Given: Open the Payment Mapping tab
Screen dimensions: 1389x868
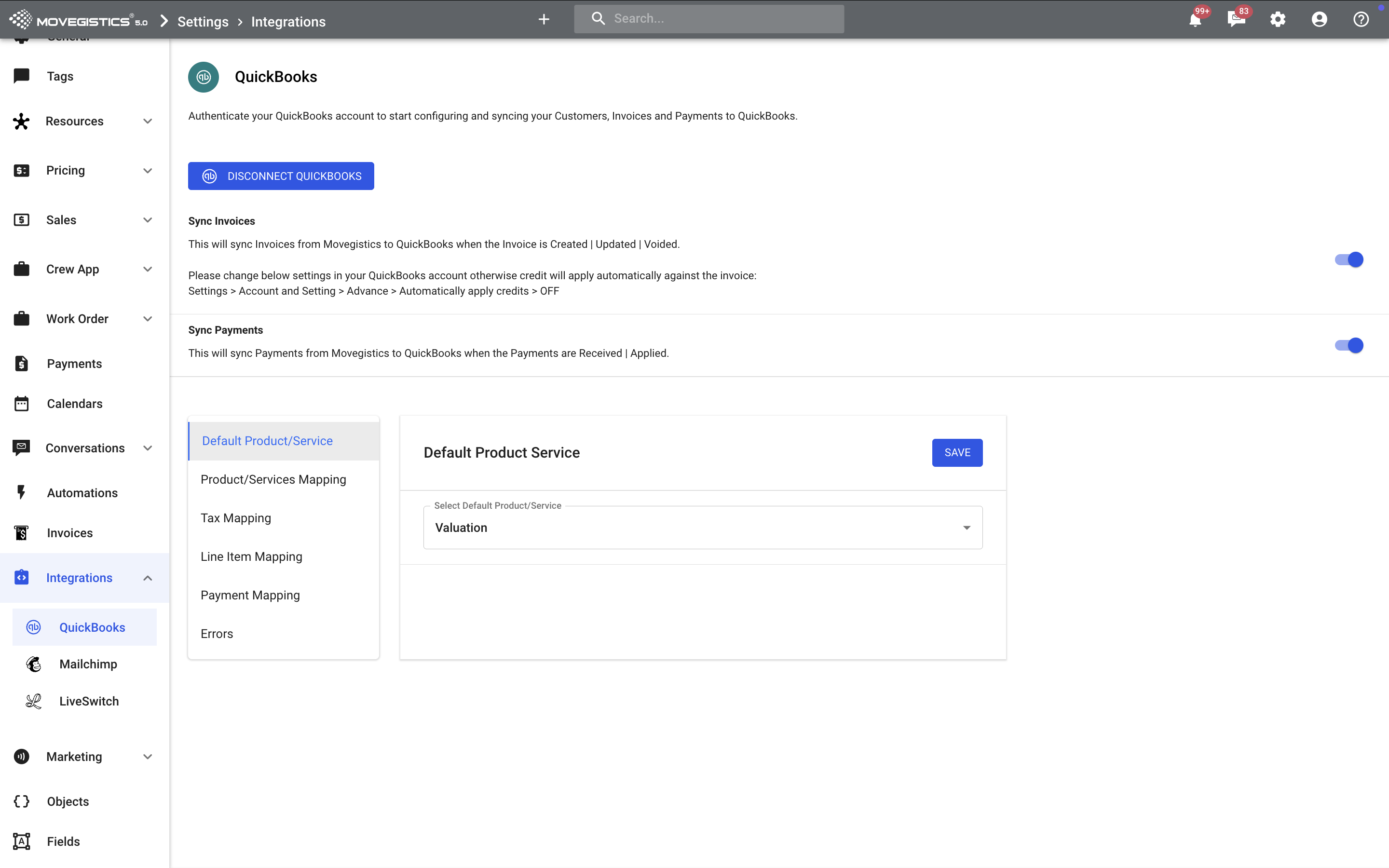Looking at the screenshot, I should pyautogui.click(x=250, y=595).
